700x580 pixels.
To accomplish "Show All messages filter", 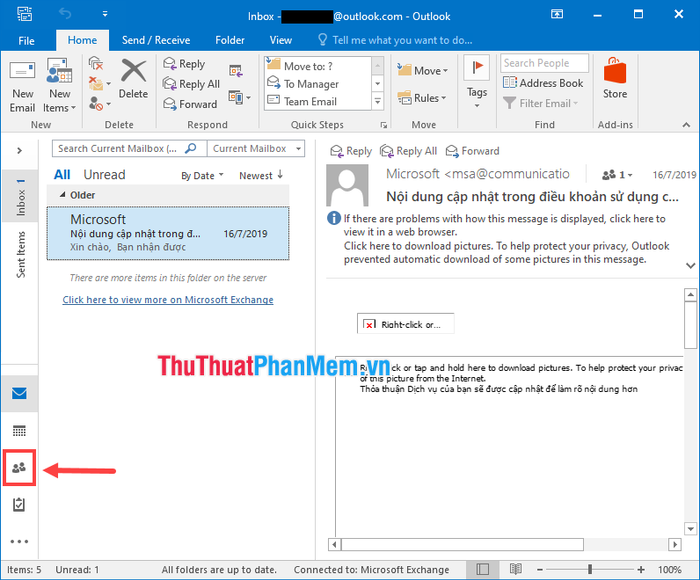I will (62, 175).
